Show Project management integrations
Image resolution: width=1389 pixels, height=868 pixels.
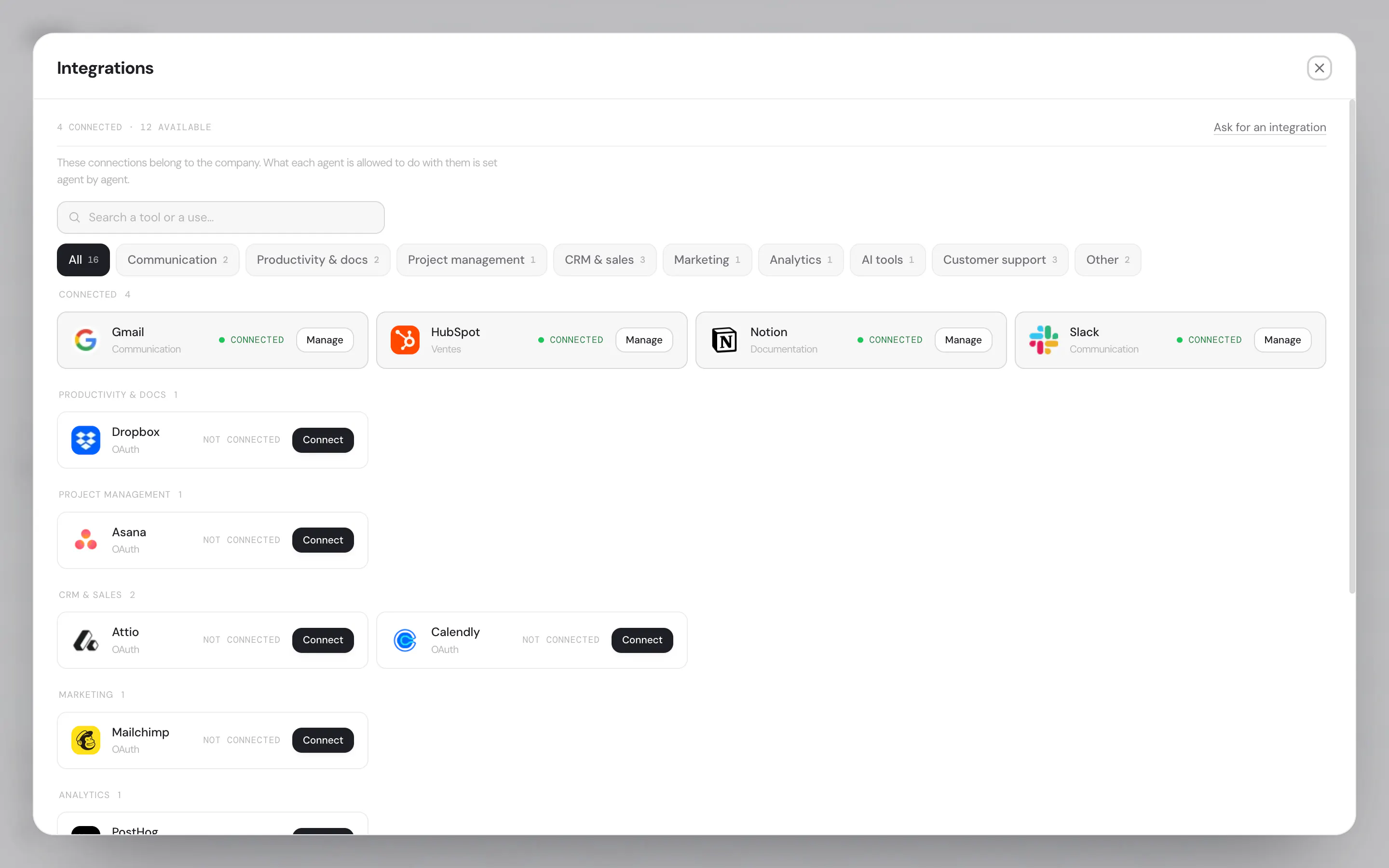point(471,259)
